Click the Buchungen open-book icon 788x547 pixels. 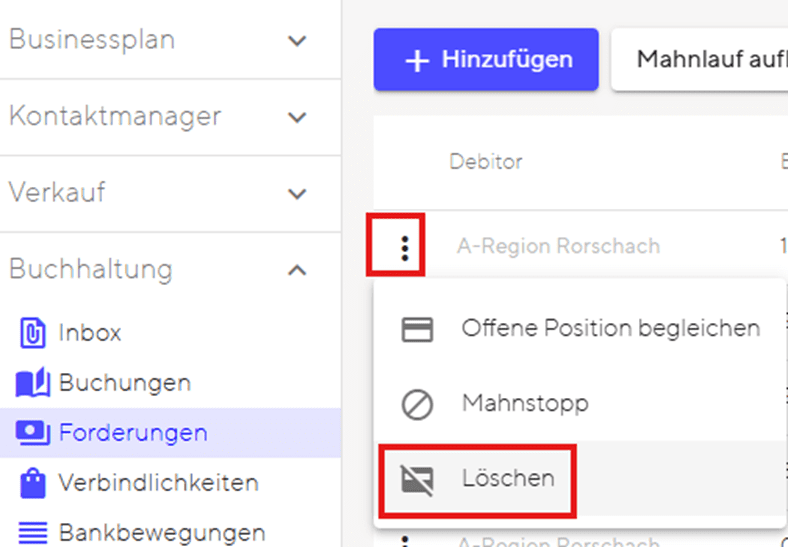[x=32, y=382]
